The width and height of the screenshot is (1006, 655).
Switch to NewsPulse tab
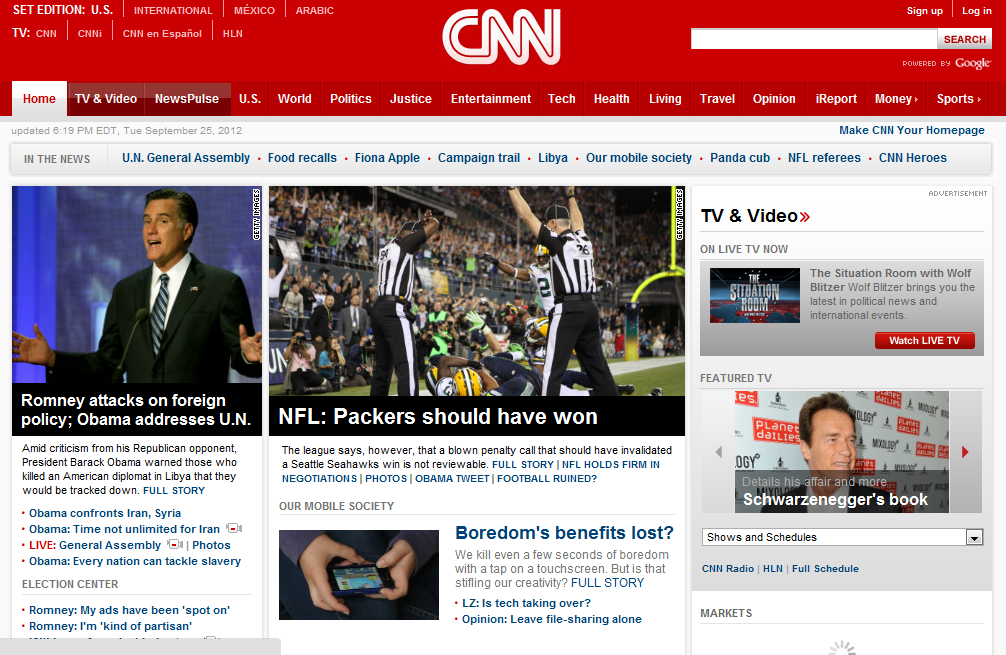[x=187, y=99]
